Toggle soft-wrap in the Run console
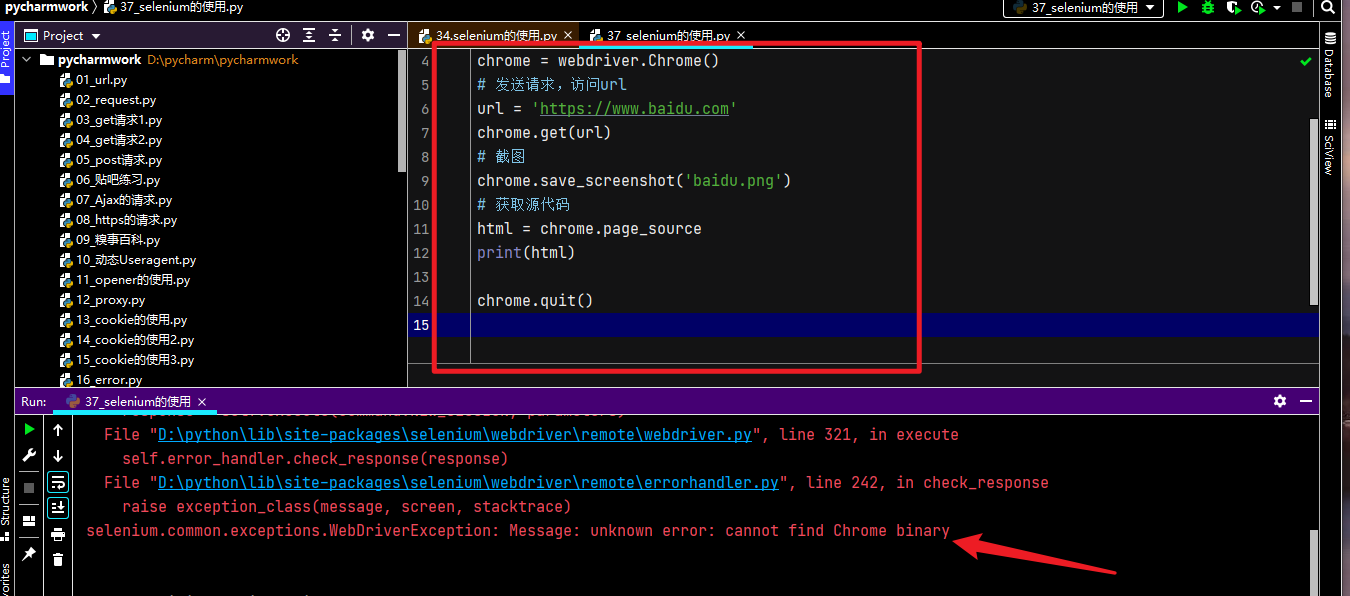1350x596 pixels. (58, 482)
